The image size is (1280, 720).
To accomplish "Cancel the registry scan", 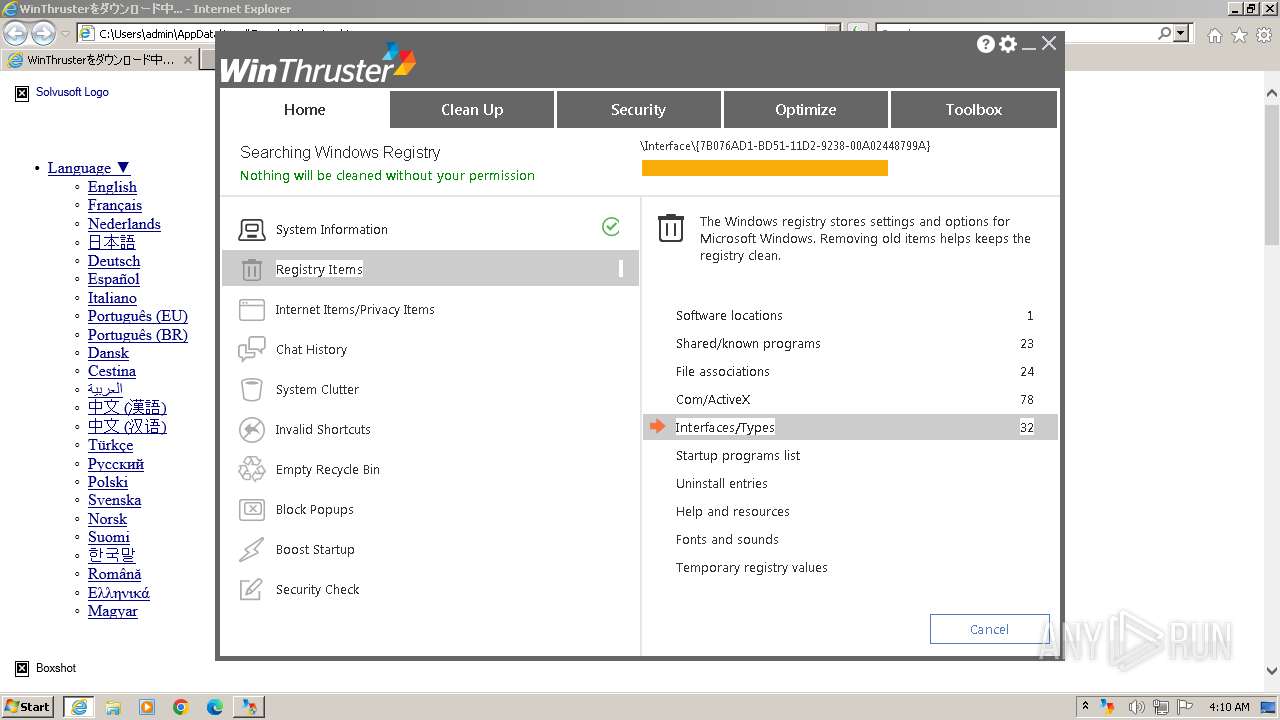I will (x=989, y=629).
